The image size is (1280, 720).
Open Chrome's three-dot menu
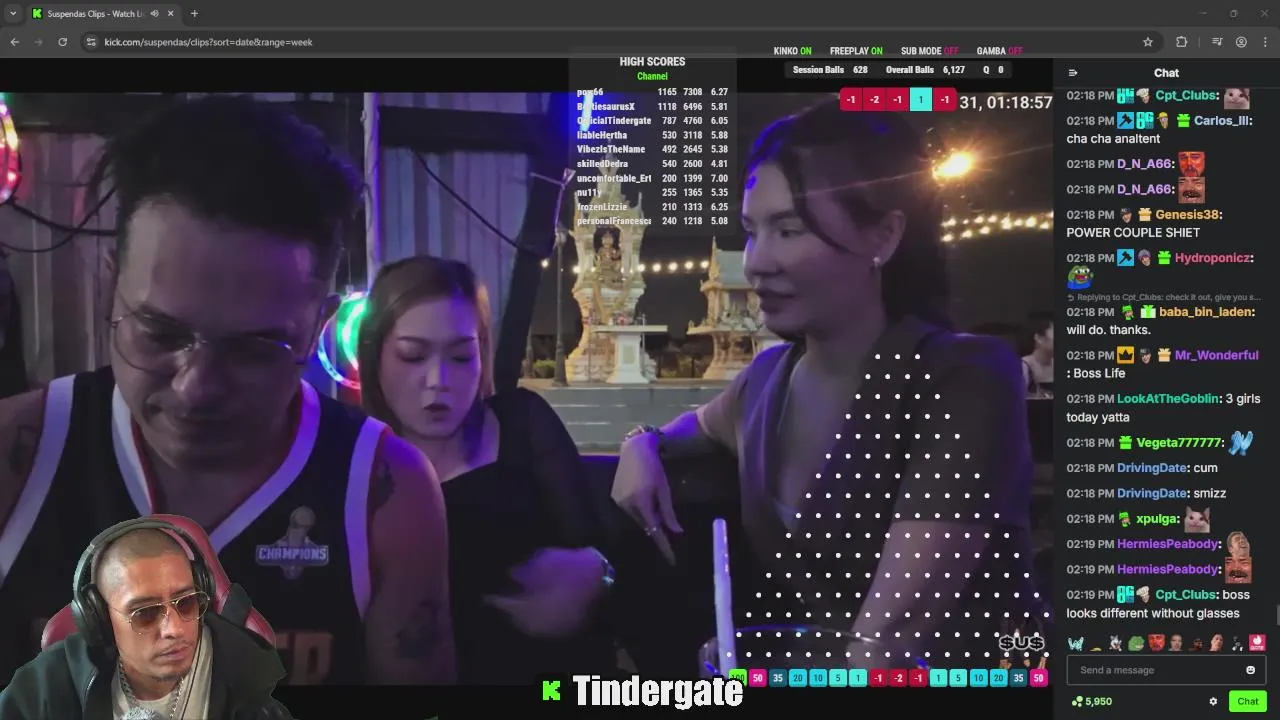coord(1266,42)
